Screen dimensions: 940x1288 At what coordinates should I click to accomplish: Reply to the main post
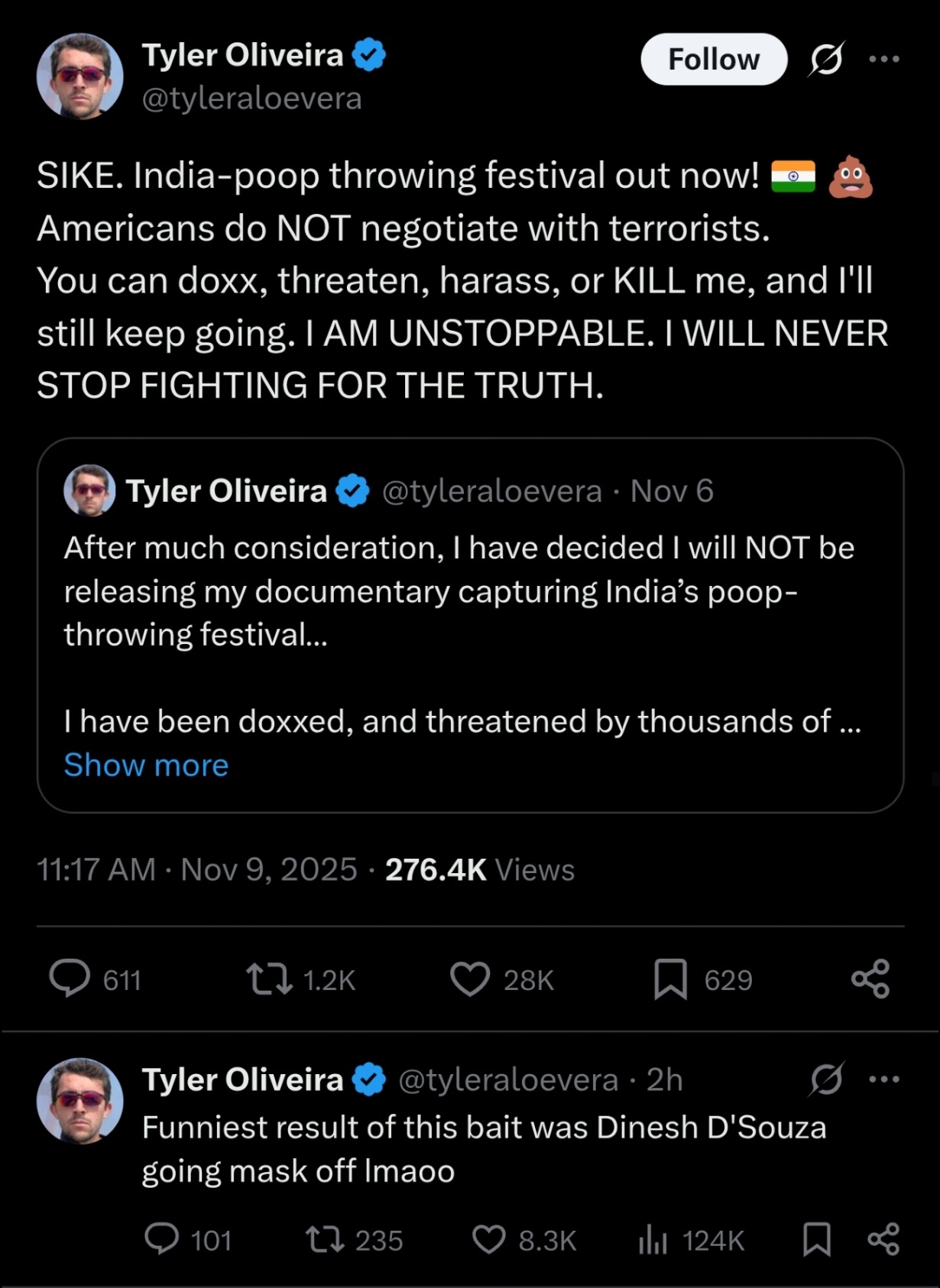[70, 979]
